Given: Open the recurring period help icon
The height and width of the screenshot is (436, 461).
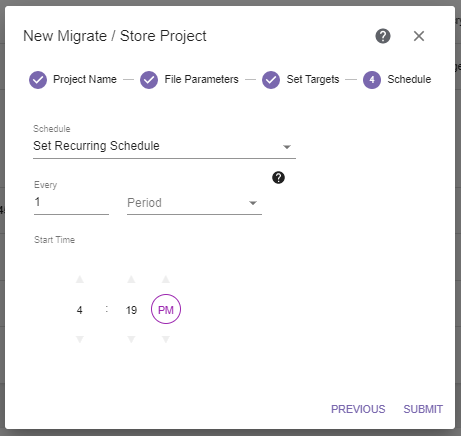Looking at the screenshot, I should 278,178.
